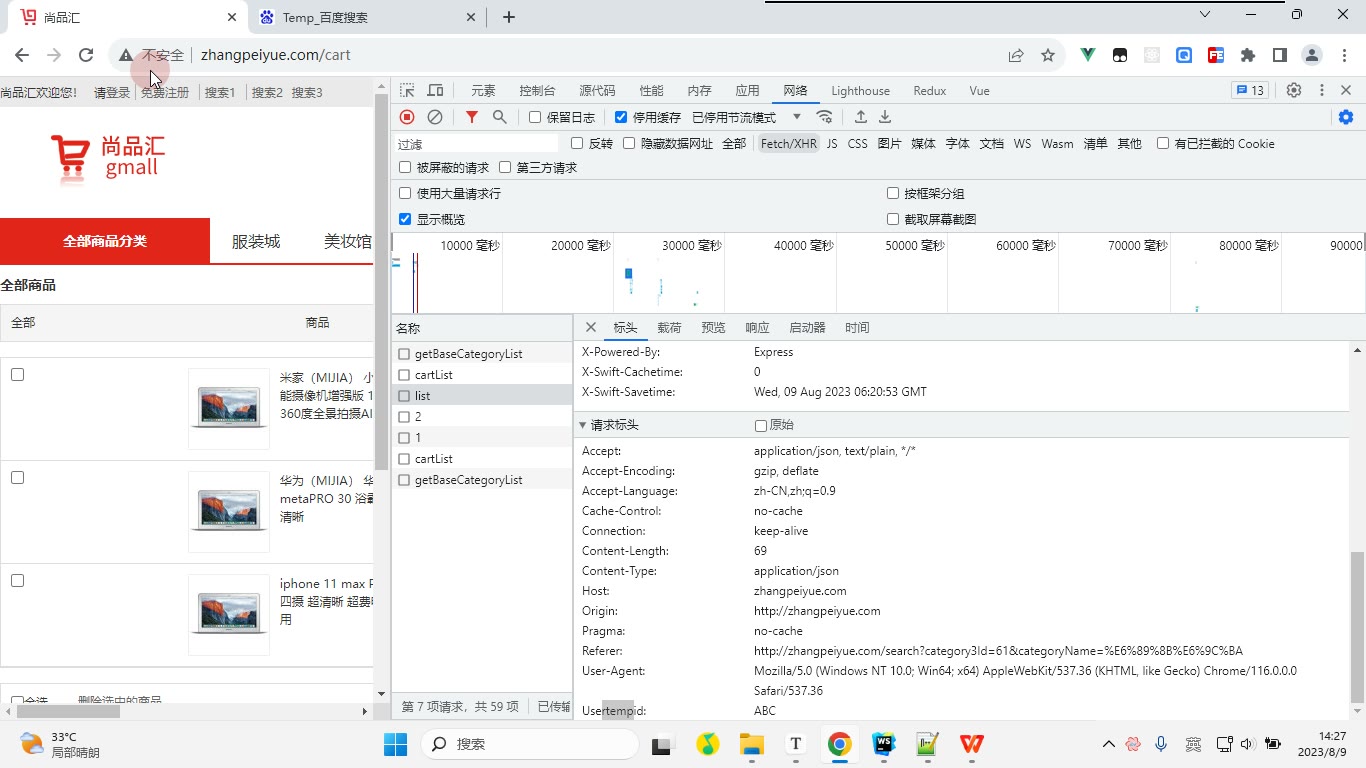Switch to the 响应 tab
The image size is (1366, 768).
[x=757, y=327]
